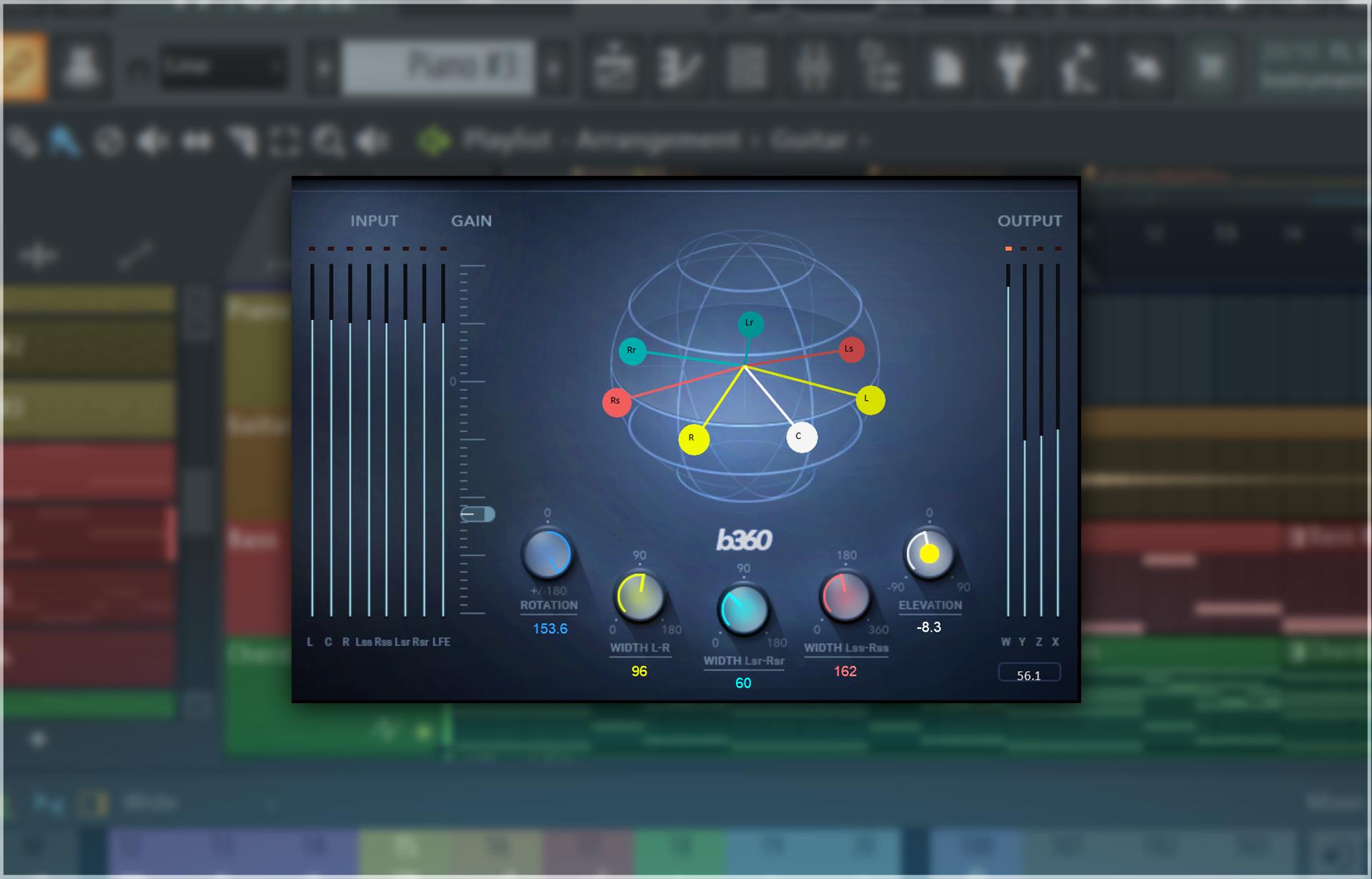Click the OUTPUT section label
This screenshot has width=1372, height=879.
pos(1030,221)
